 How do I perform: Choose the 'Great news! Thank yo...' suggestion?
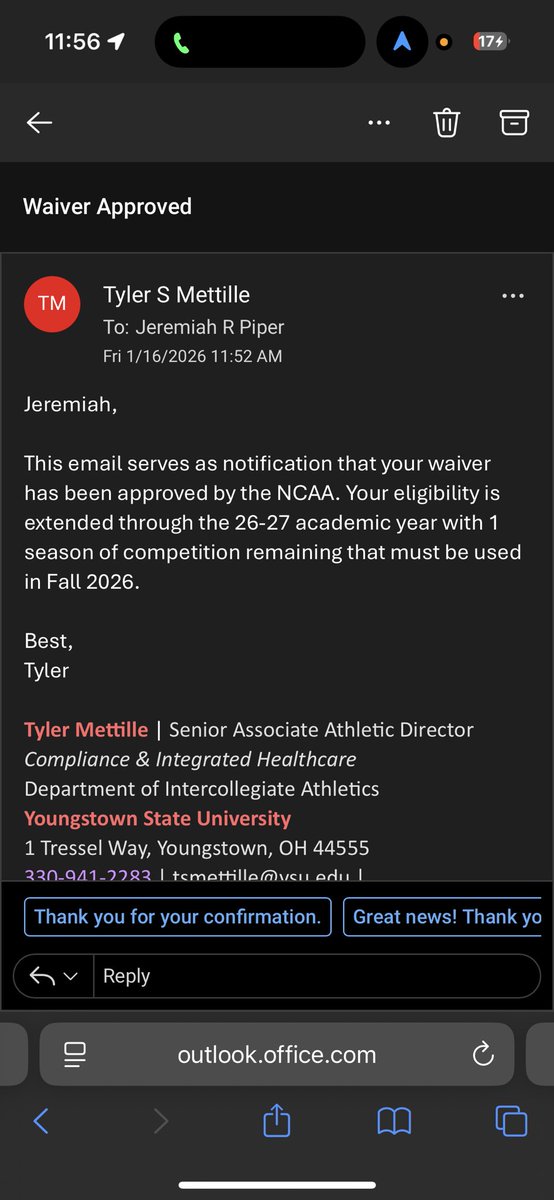447,916
